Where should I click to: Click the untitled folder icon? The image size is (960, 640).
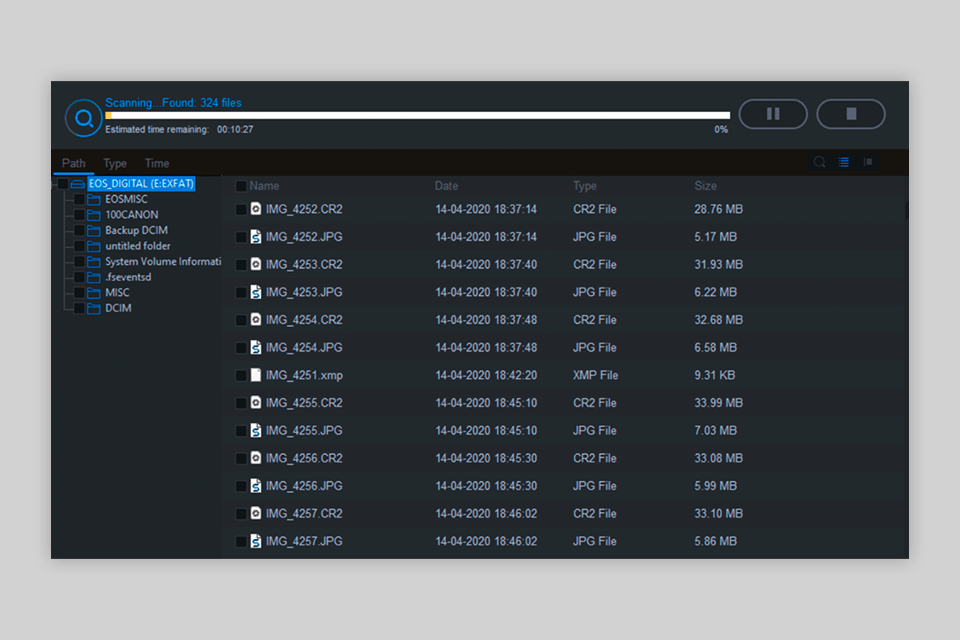(x=94, y=246)
